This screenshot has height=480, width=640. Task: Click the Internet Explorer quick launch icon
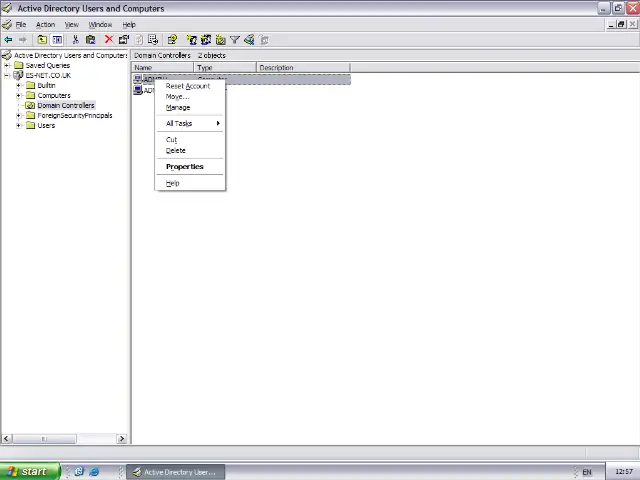click(x=94, y=471)
